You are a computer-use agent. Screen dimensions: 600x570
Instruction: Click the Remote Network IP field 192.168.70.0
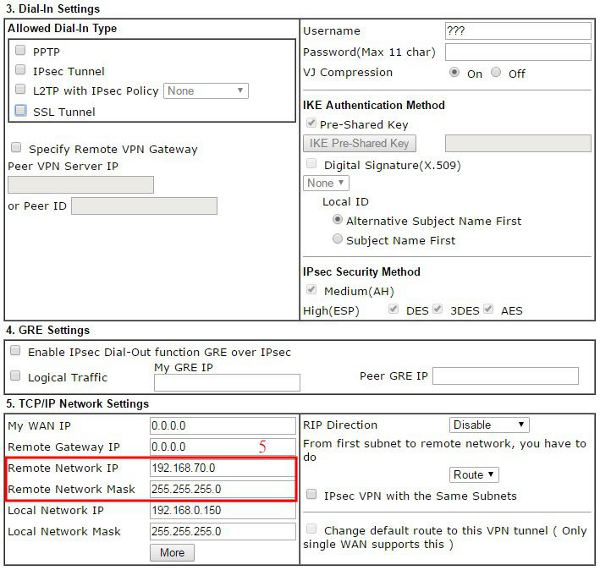pyautogui.click(x=223, y=468)
